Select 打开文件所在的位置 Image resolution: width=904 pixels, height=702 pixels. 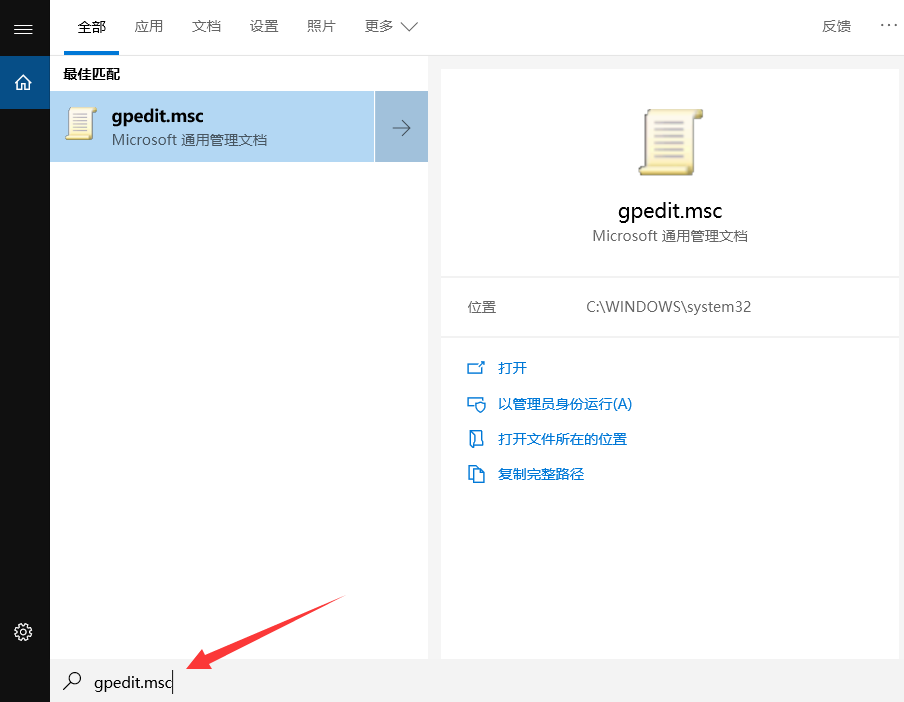tap(562, 439)
